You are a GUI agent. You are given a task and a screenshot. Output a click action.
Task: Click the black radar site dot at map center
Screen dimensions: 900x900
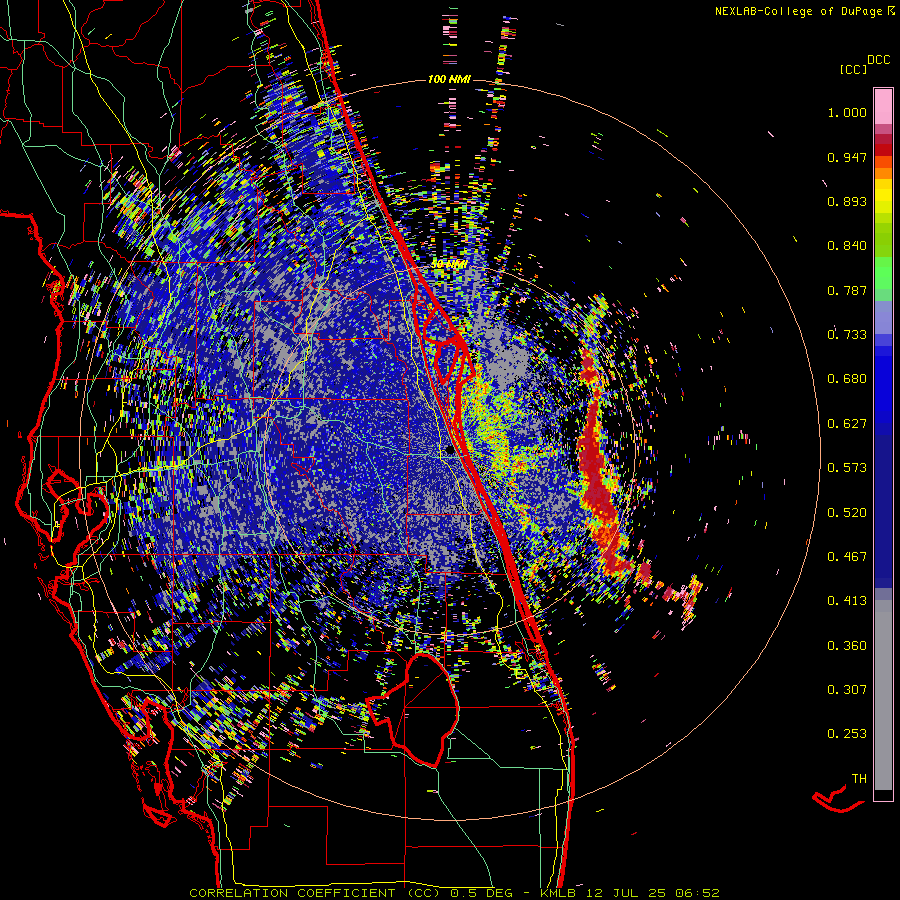click(450, 451)
